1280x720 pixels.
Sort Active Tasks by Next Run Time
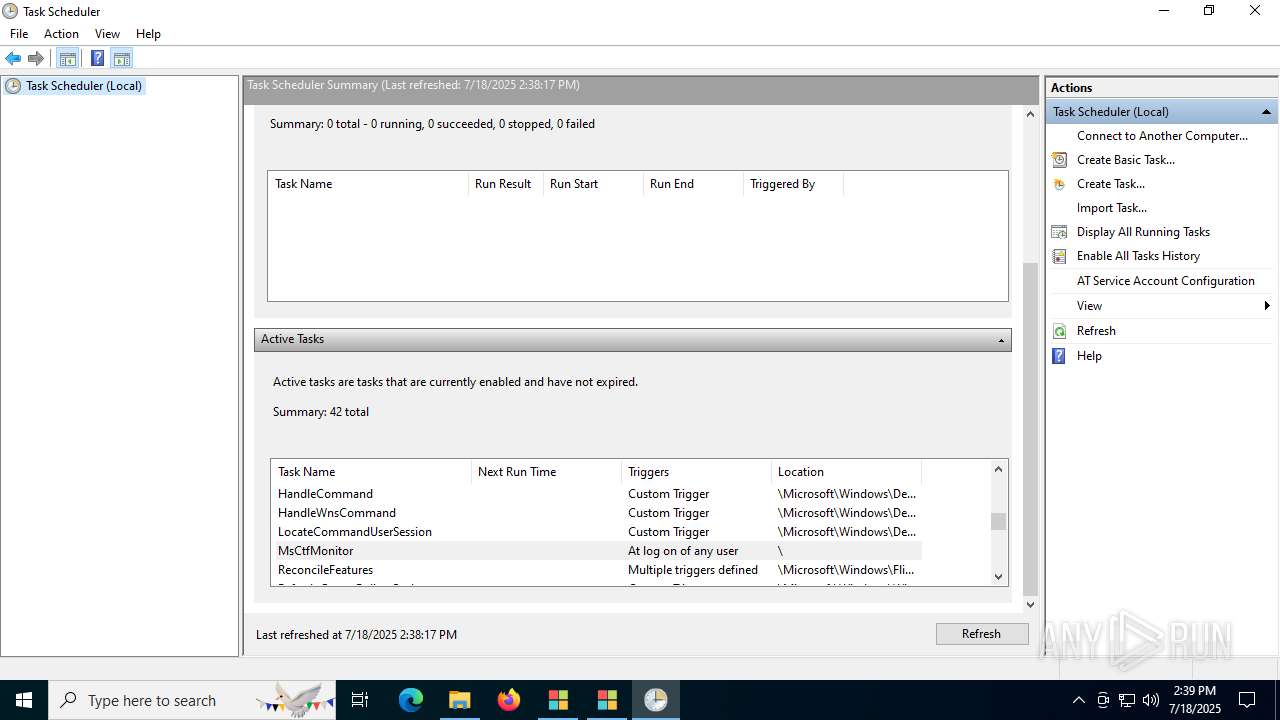click(546, 472)
